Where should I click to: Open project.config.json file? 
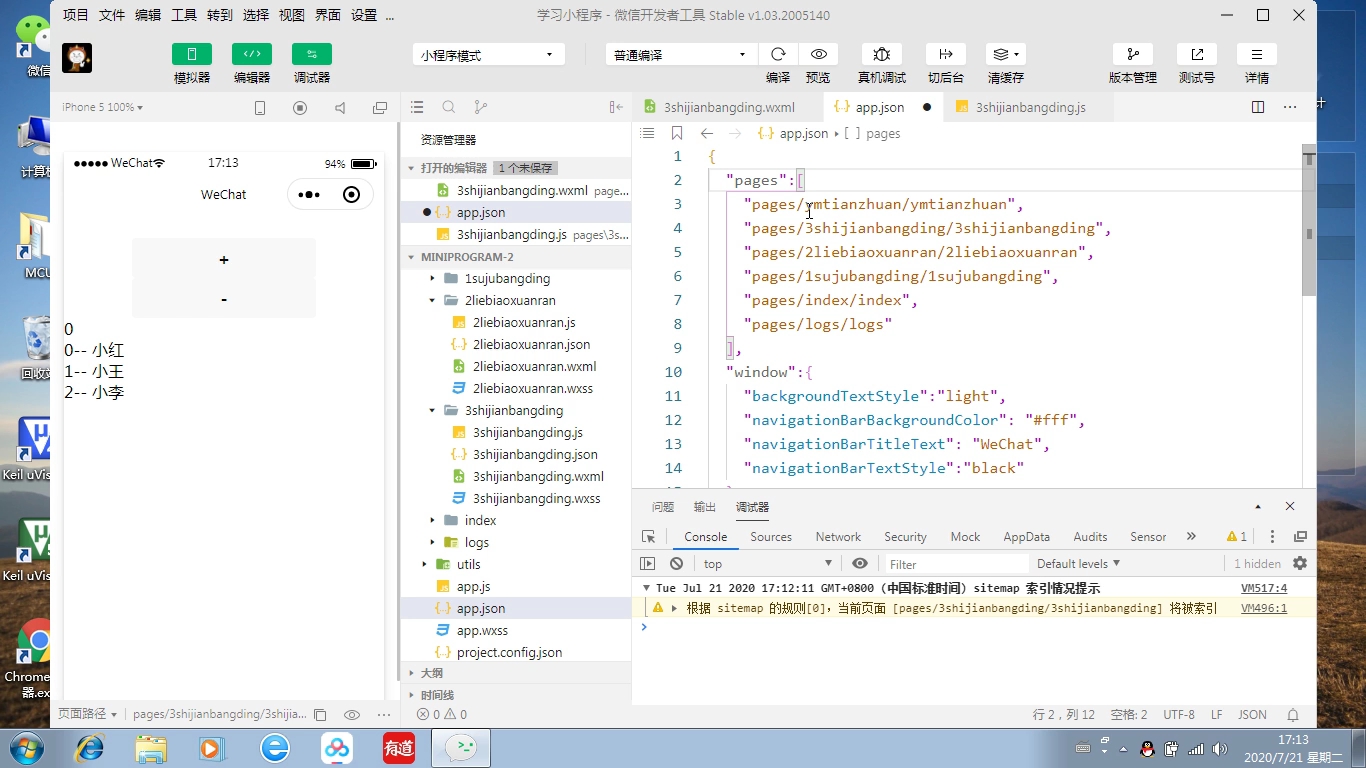(x=509, y=652)
